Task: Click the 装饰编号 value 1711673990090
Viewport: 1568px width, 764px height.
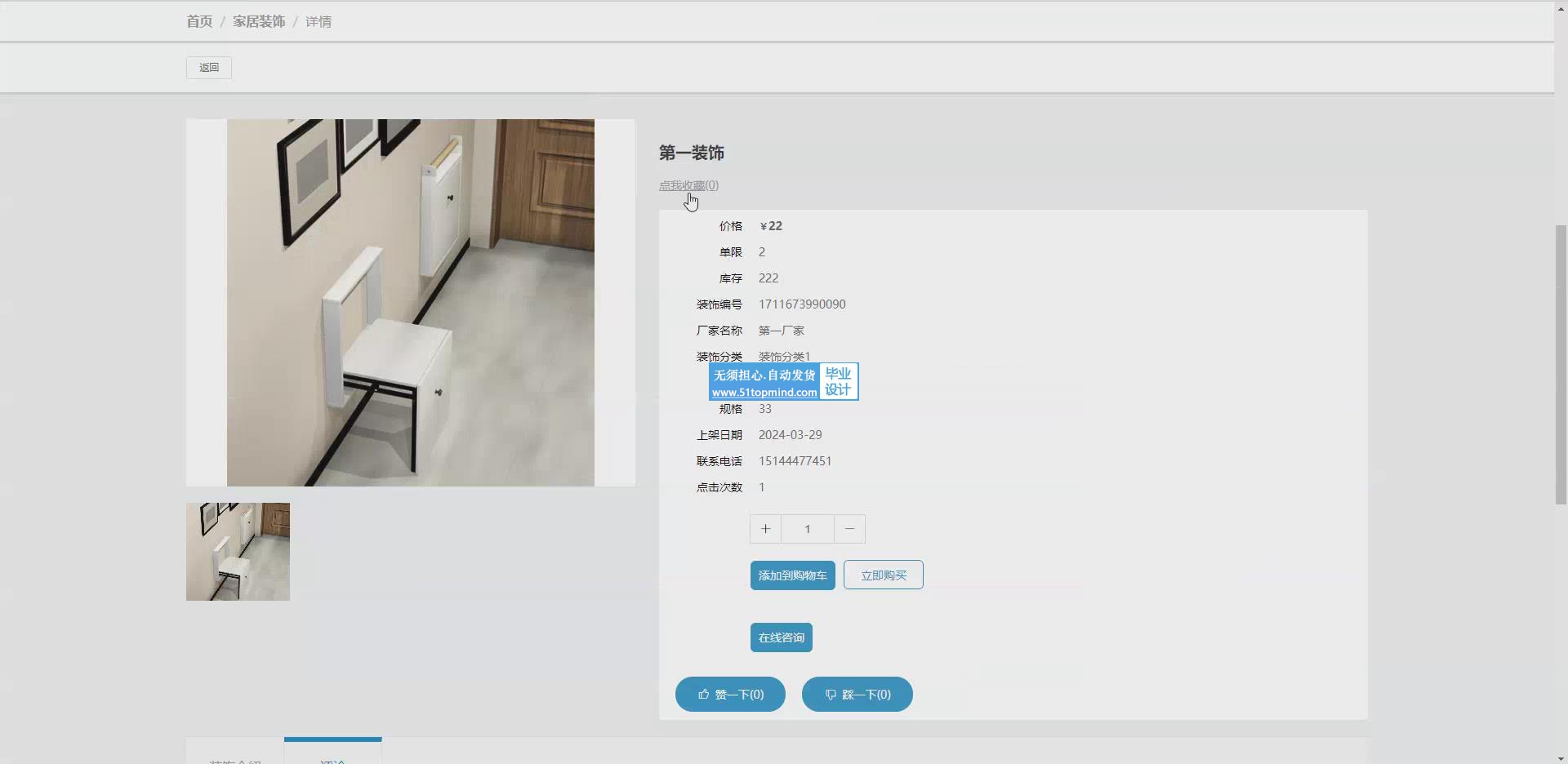Action: coord(802,304)
